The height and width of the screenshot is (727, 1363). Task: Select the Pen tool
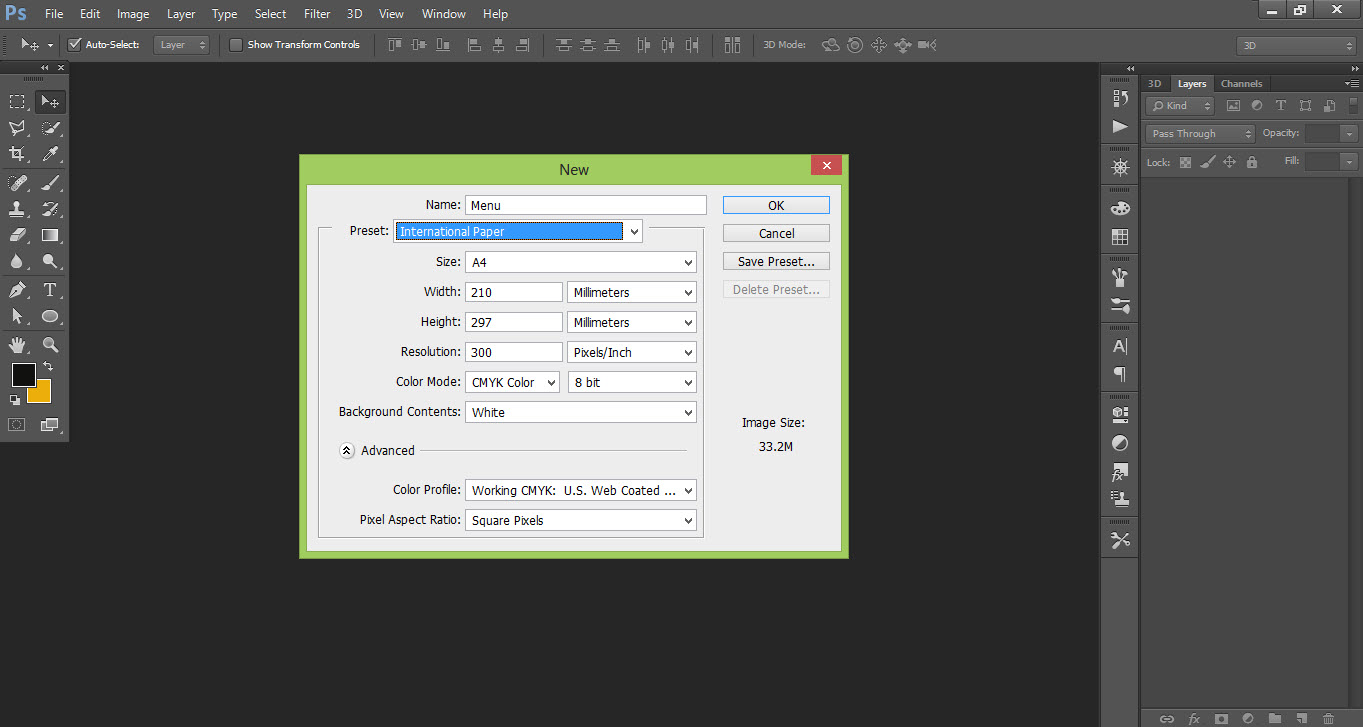coord(16,289)
